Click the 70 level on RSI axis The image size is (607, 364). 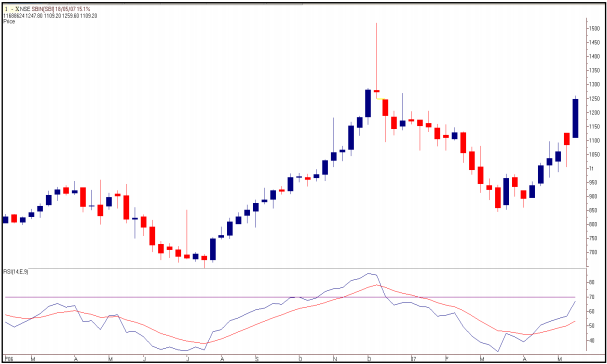pyautogui.click(x=592, y=297)
